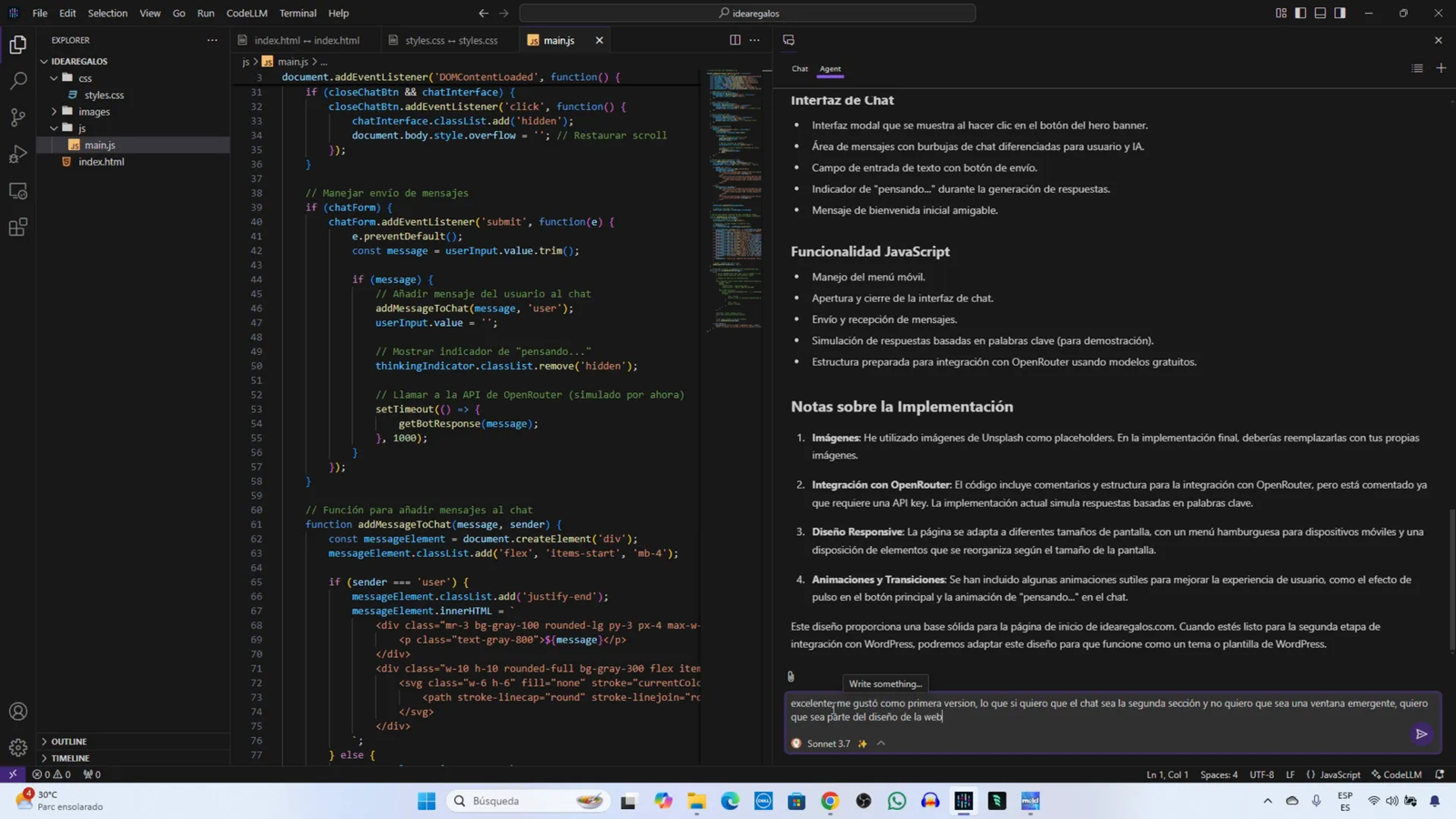Open the Sonnet 3.7 model selector
This screenshot has height=819, width=1456.
click(x=828, y=743)
